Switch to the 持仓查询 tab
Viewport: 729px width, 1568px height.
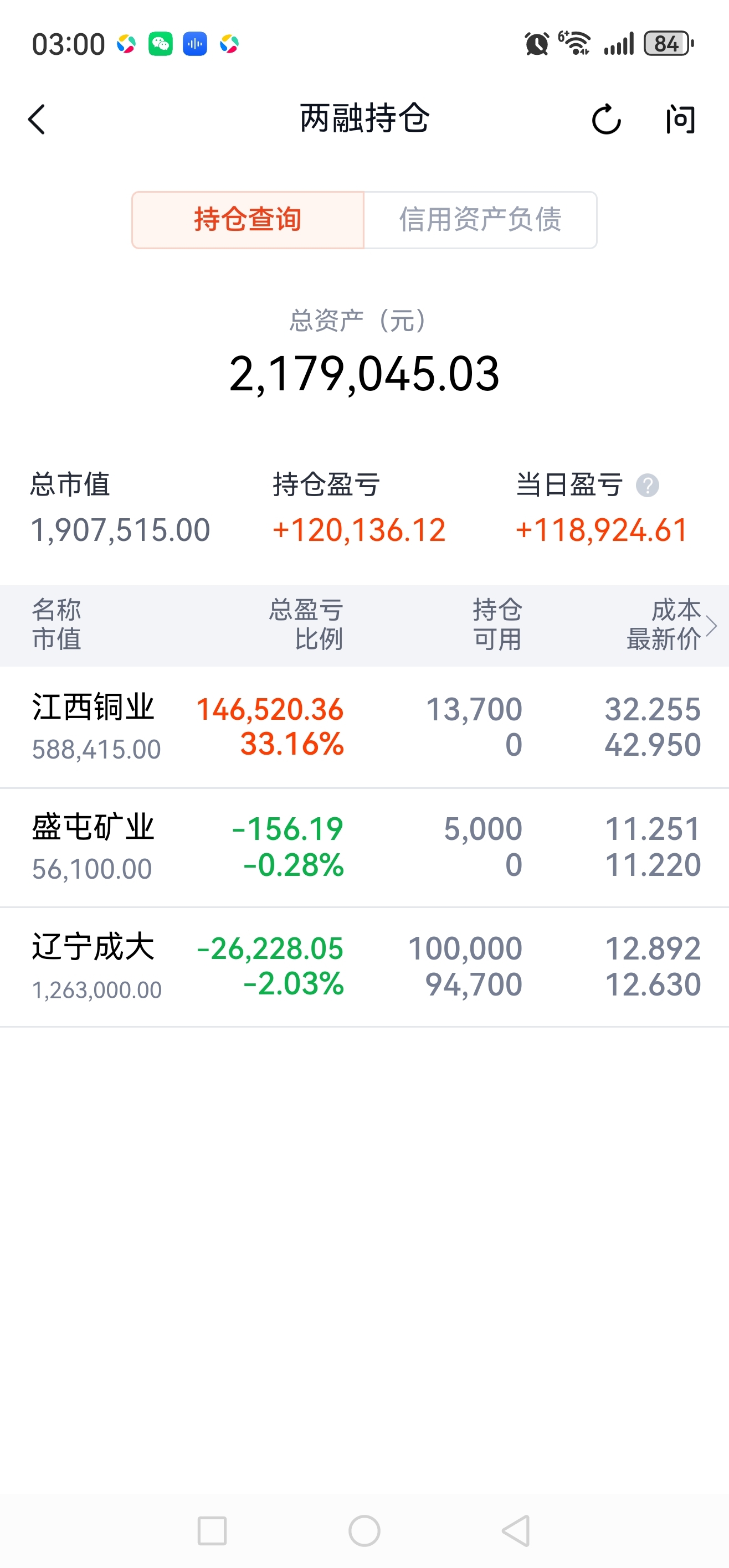coord(248,220)
